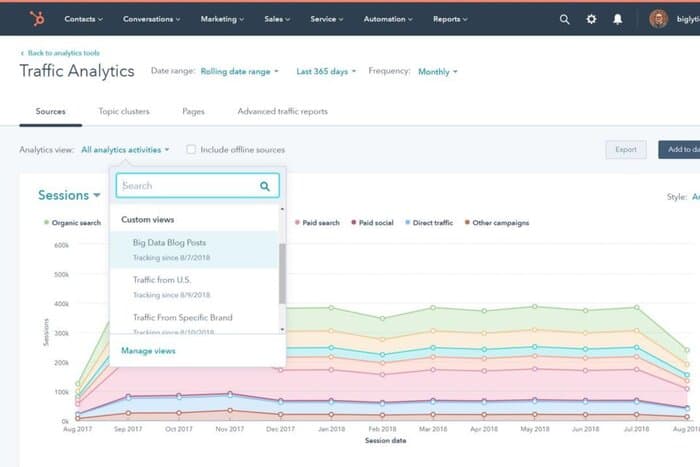Open Last 365 days dropdown

pos(326,71)
